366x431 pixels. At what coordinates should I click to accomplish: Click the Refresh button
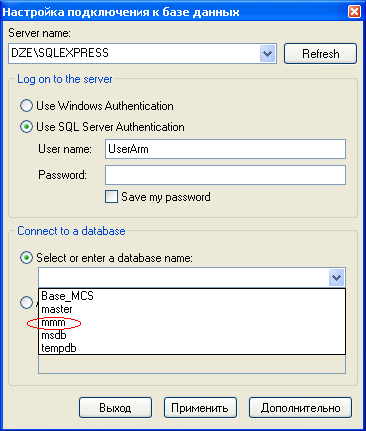(x=320, y=53)
